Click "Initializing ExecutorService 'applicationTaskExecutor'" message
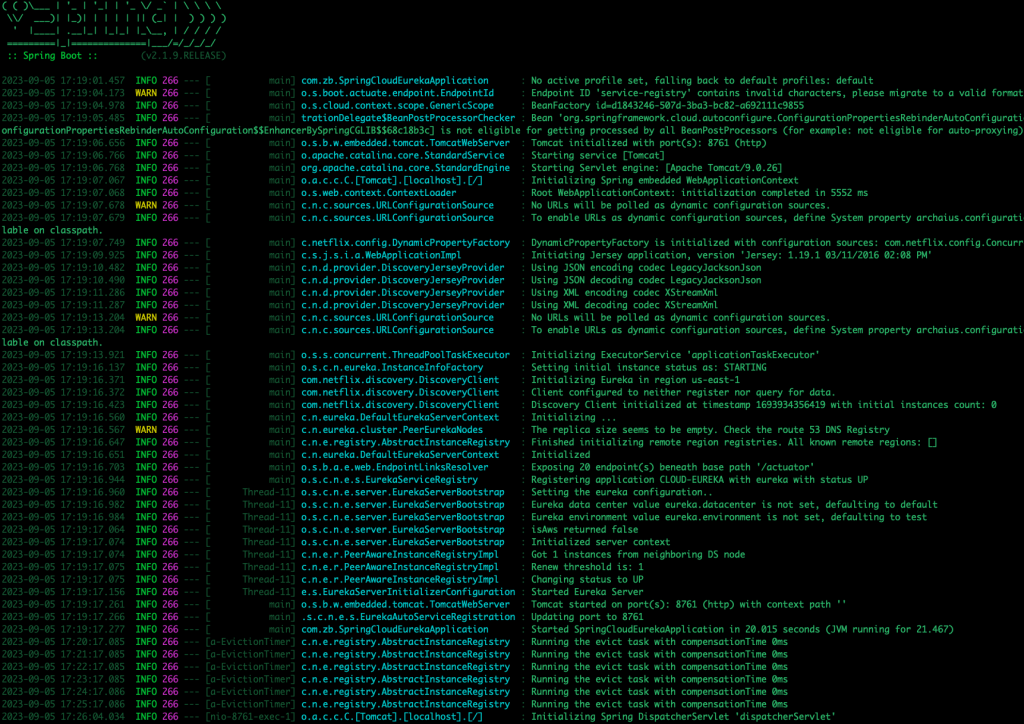 pos(675,354)
